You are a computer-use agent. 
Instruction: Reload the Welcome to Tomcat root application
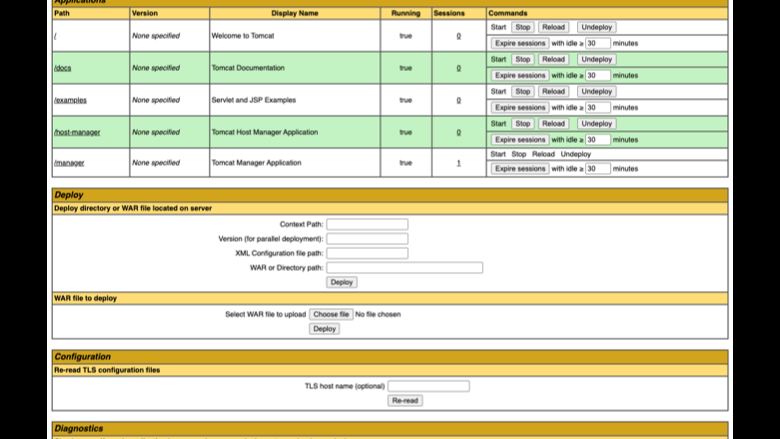click(x=553, y=27)
